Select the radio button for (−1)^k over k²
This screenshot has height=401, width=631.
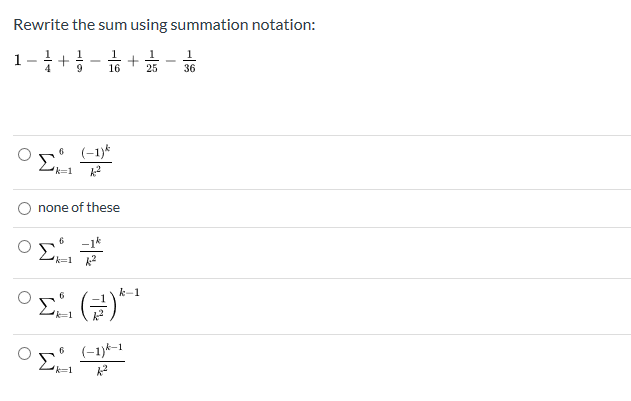point(24,155)
